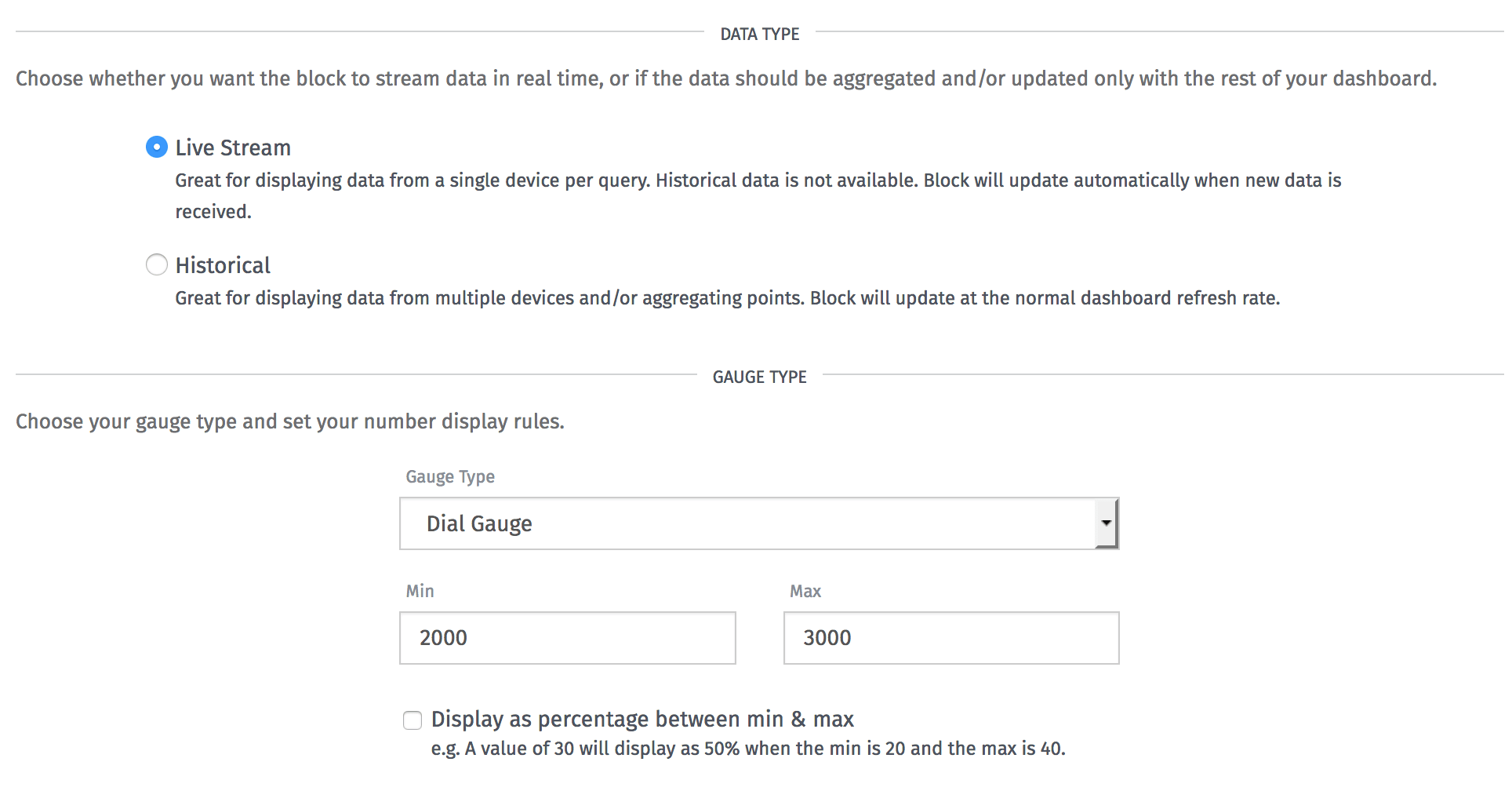Click the "Choose whether you want the block" text
This screenshot has height=791, width=1512.
pos(726,78)
